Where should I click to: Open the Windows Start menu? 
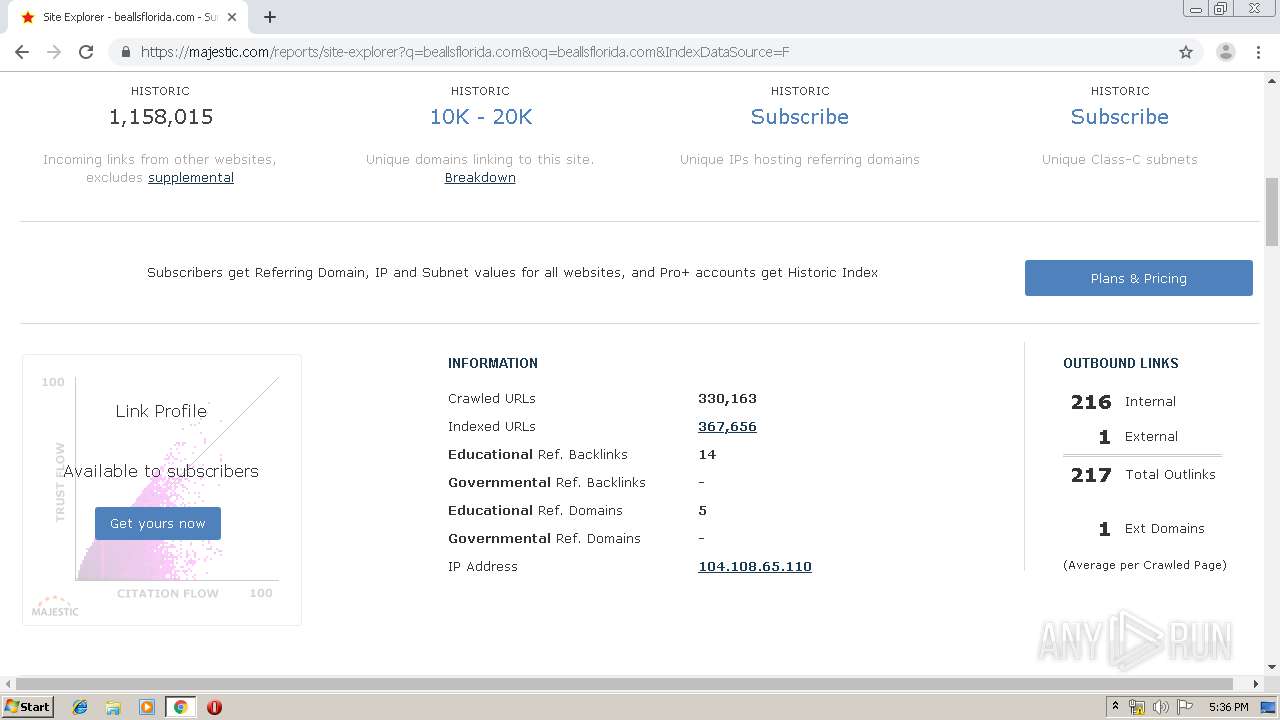(28, 707)
